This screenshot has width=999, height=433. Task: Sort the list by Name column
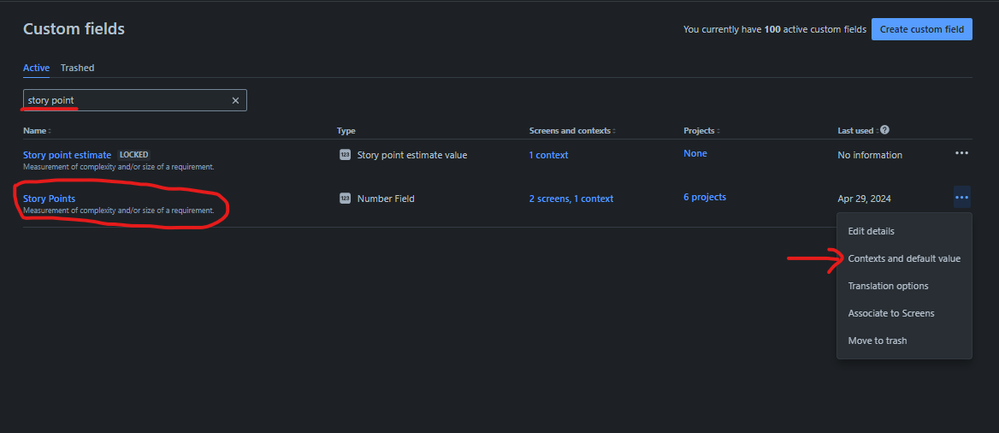point(36,131)
